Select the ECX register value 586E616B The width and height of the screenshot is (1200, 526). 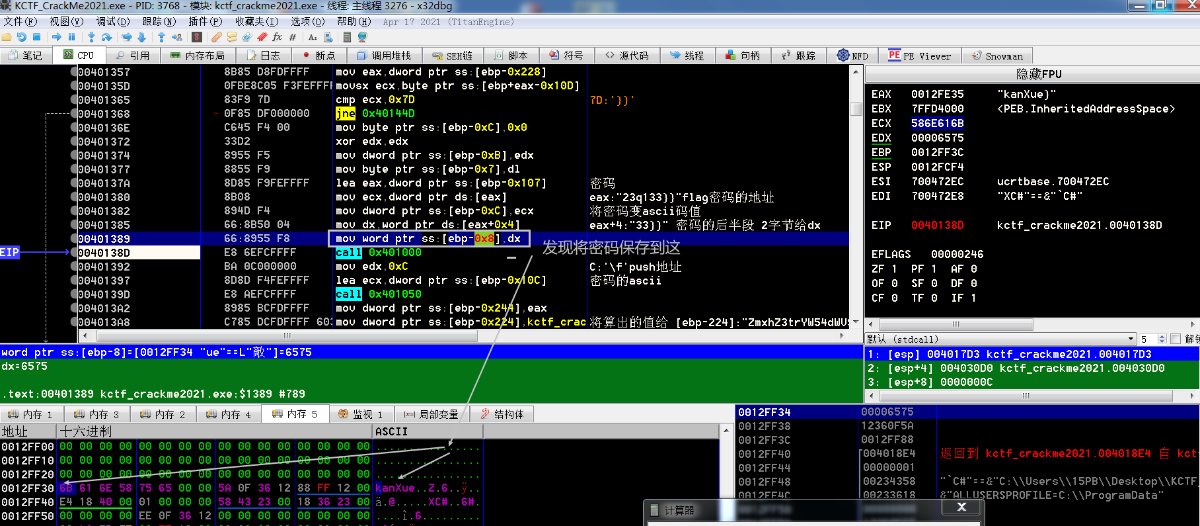[937, 122]
